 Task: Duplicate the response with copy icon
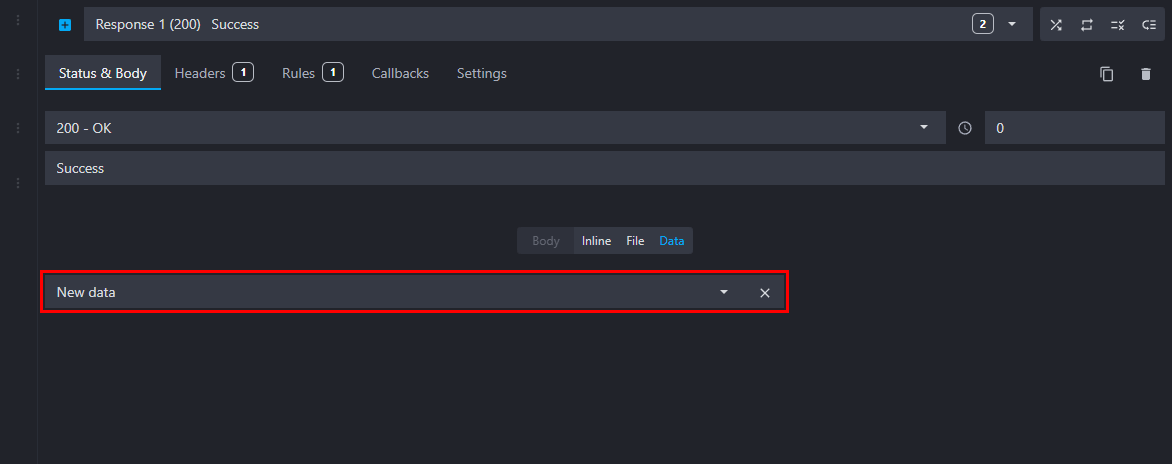click(x=1107, y=74)
